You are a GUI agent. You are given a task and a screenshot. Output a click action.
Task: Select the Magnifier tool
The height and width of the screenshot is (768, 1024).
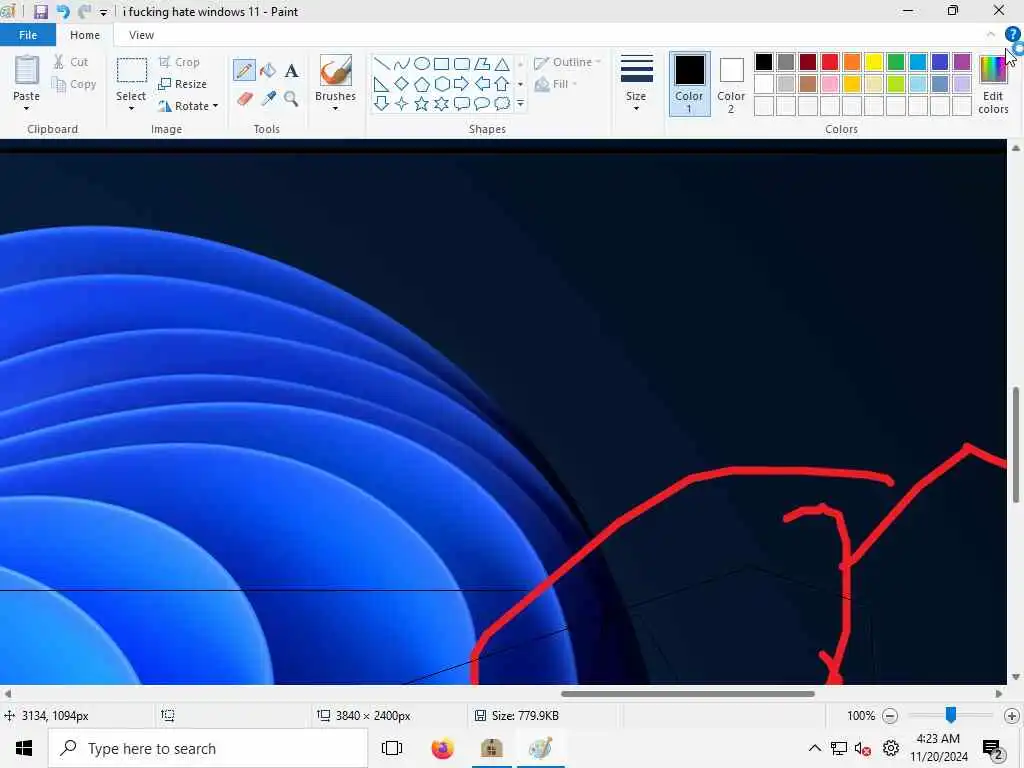click(x=291, y=99)
